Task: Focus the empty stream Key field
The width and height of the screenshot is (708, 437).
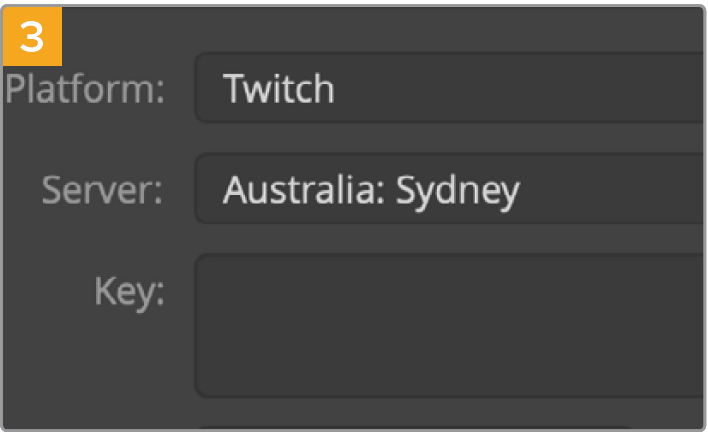Action: pos(450,325)
